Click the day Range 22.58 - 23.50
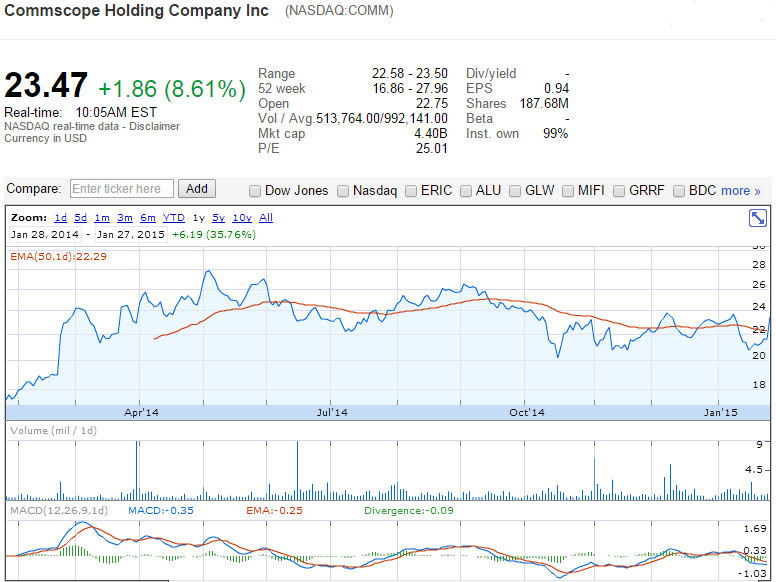Viewport: 776px width, 582px height. point(410,74)
